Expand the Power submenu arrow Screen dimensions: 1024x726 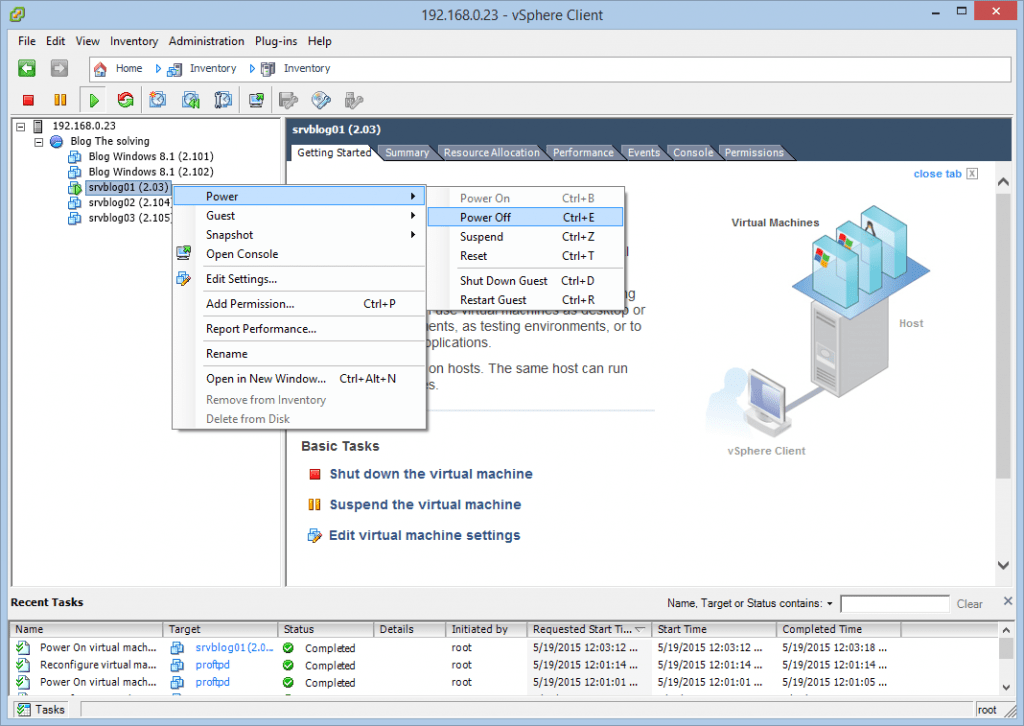pyautogui.click(x=414, y=196)
